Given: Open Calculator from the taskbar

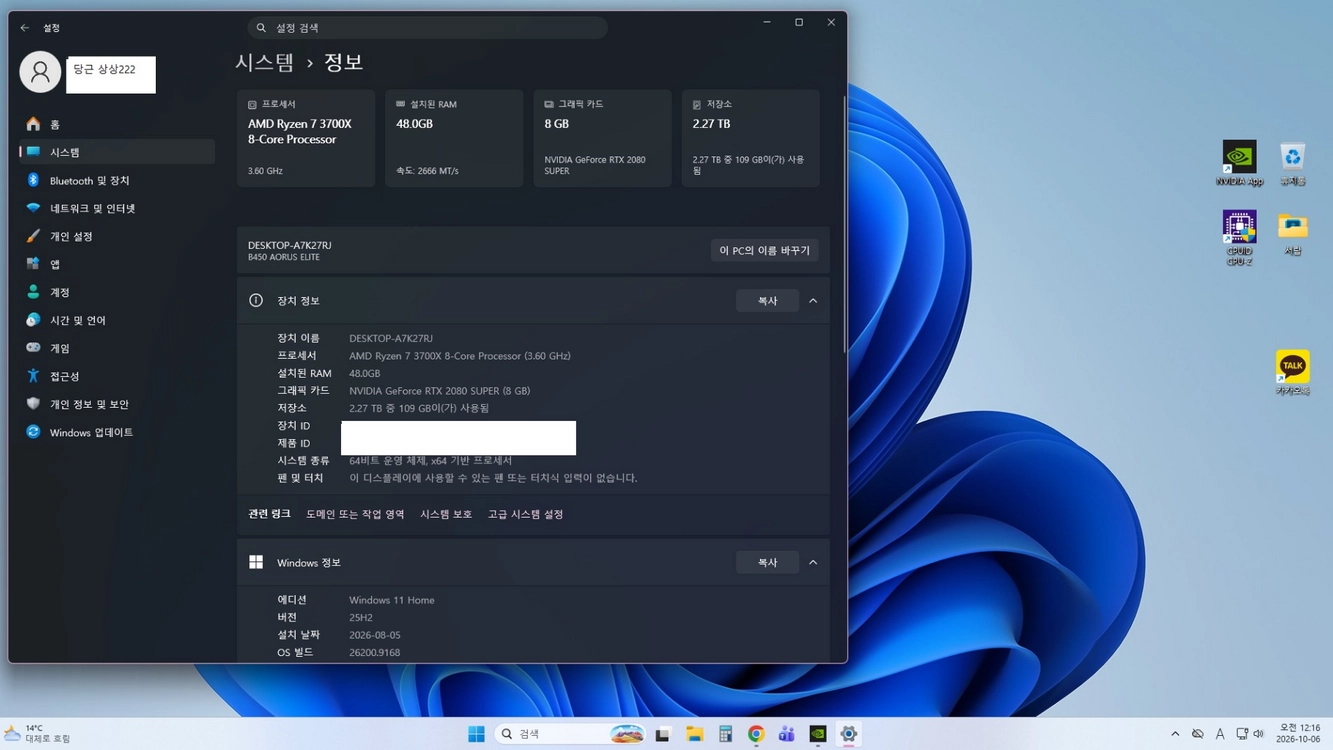Looking at the screenshot, I should [725, 734].
